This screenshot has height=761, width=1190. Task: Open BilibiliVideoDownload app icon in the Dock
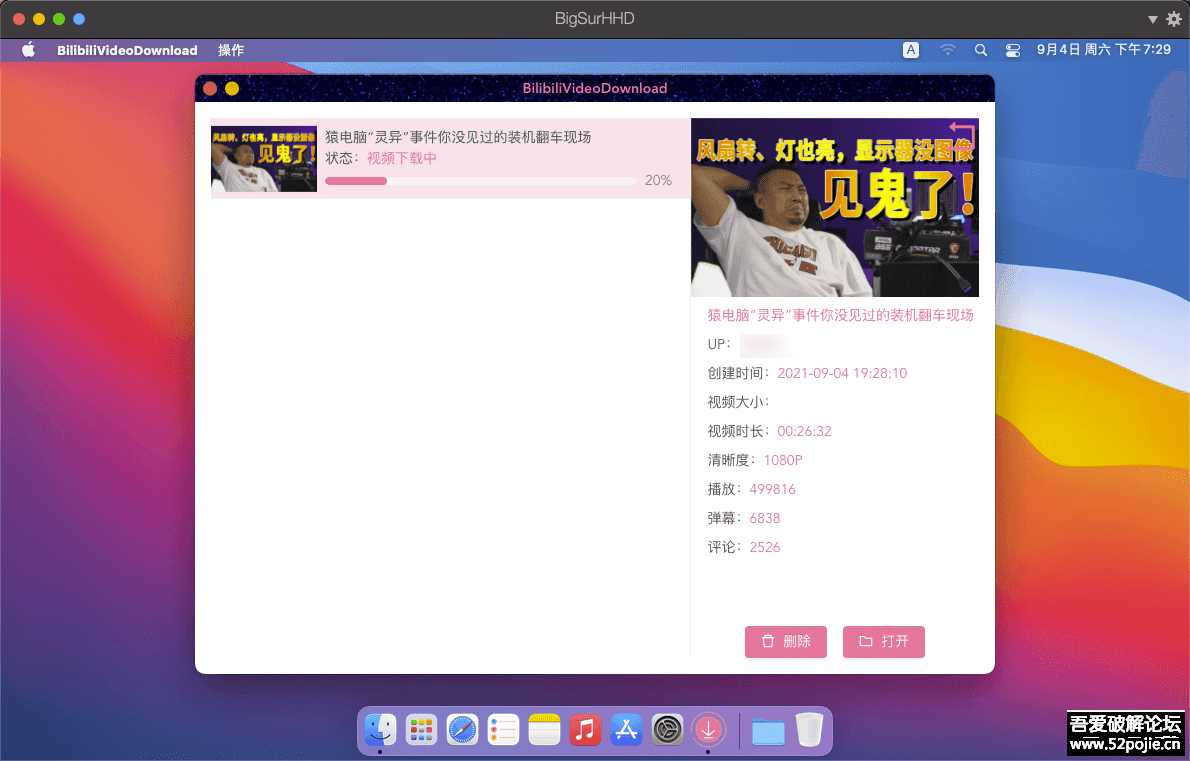point(709,730)
